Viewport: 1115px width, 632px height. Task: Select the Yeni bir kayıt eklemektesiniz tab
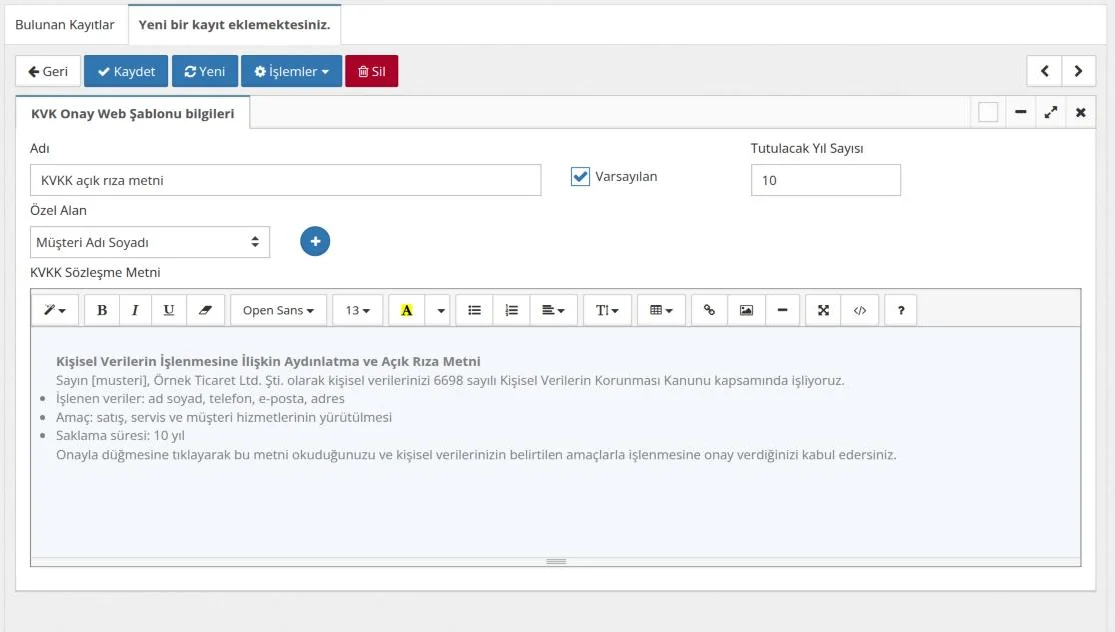(x=235, y=25)
